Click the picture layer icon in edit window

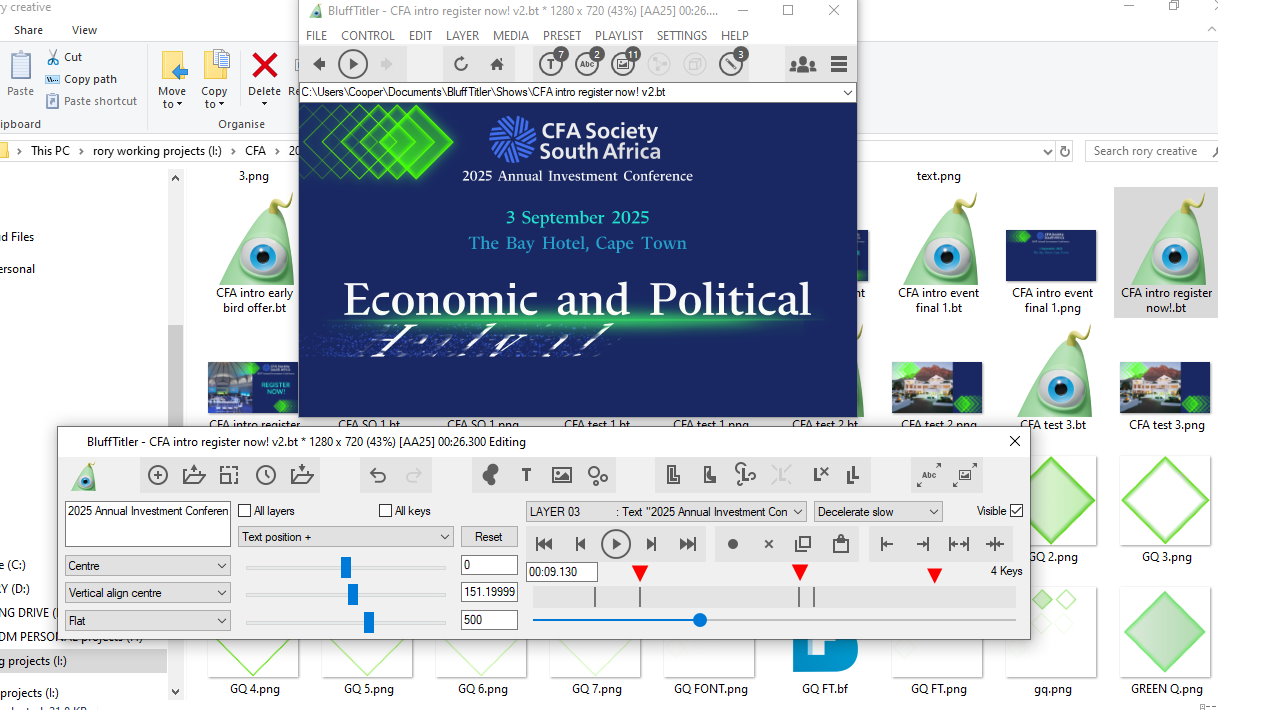click(x=562, y=476)
